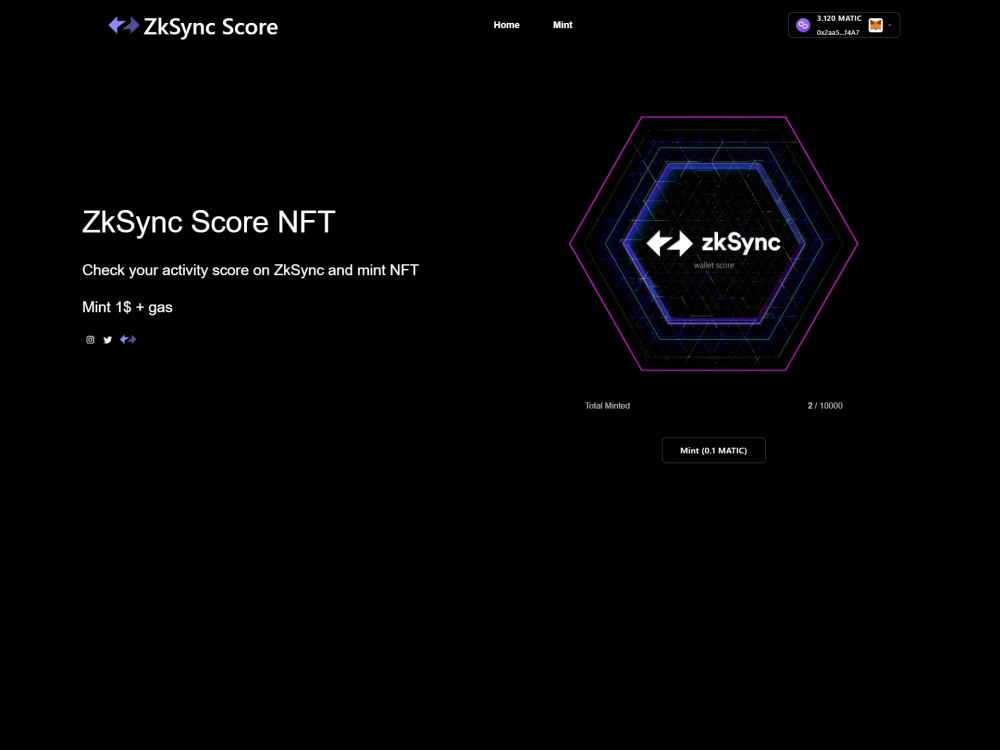The height and width of the screenshot is (750, 1000).
Task: Click the 2 / 10000 minted count
Action: 825,406
